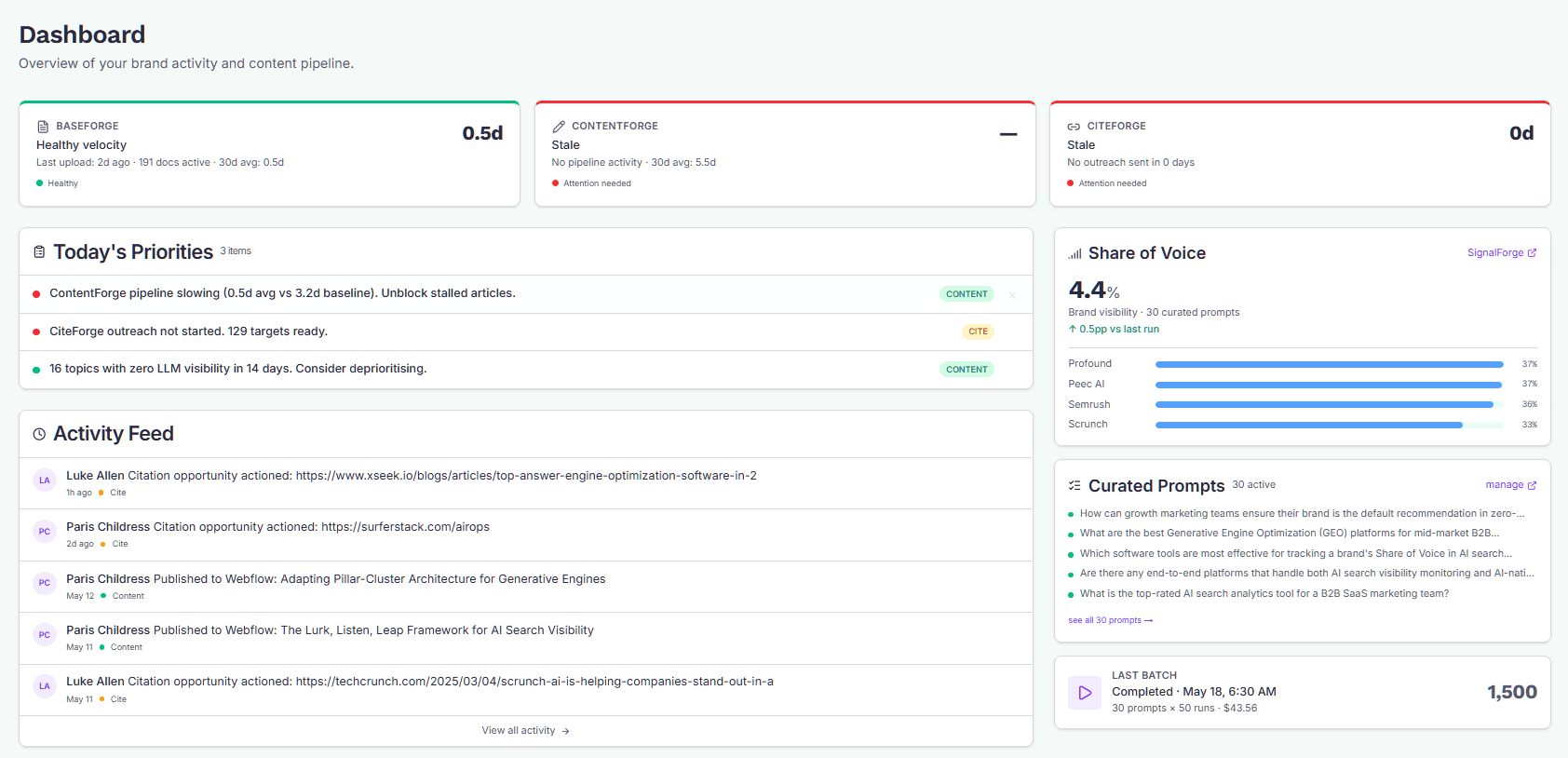
Task: Click the CiteForge 0d metric value
Action: (x=1521, y=133)
